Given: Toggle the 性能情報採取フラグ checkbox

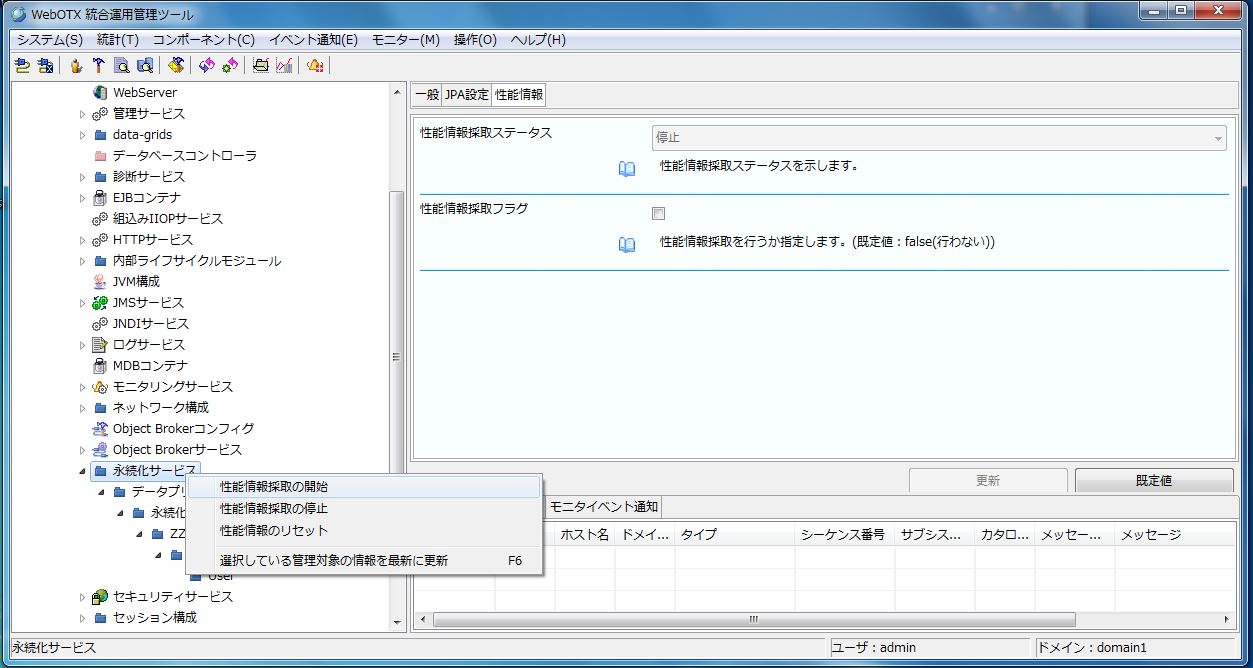Looking at the screenshot, I should [658, 213].
